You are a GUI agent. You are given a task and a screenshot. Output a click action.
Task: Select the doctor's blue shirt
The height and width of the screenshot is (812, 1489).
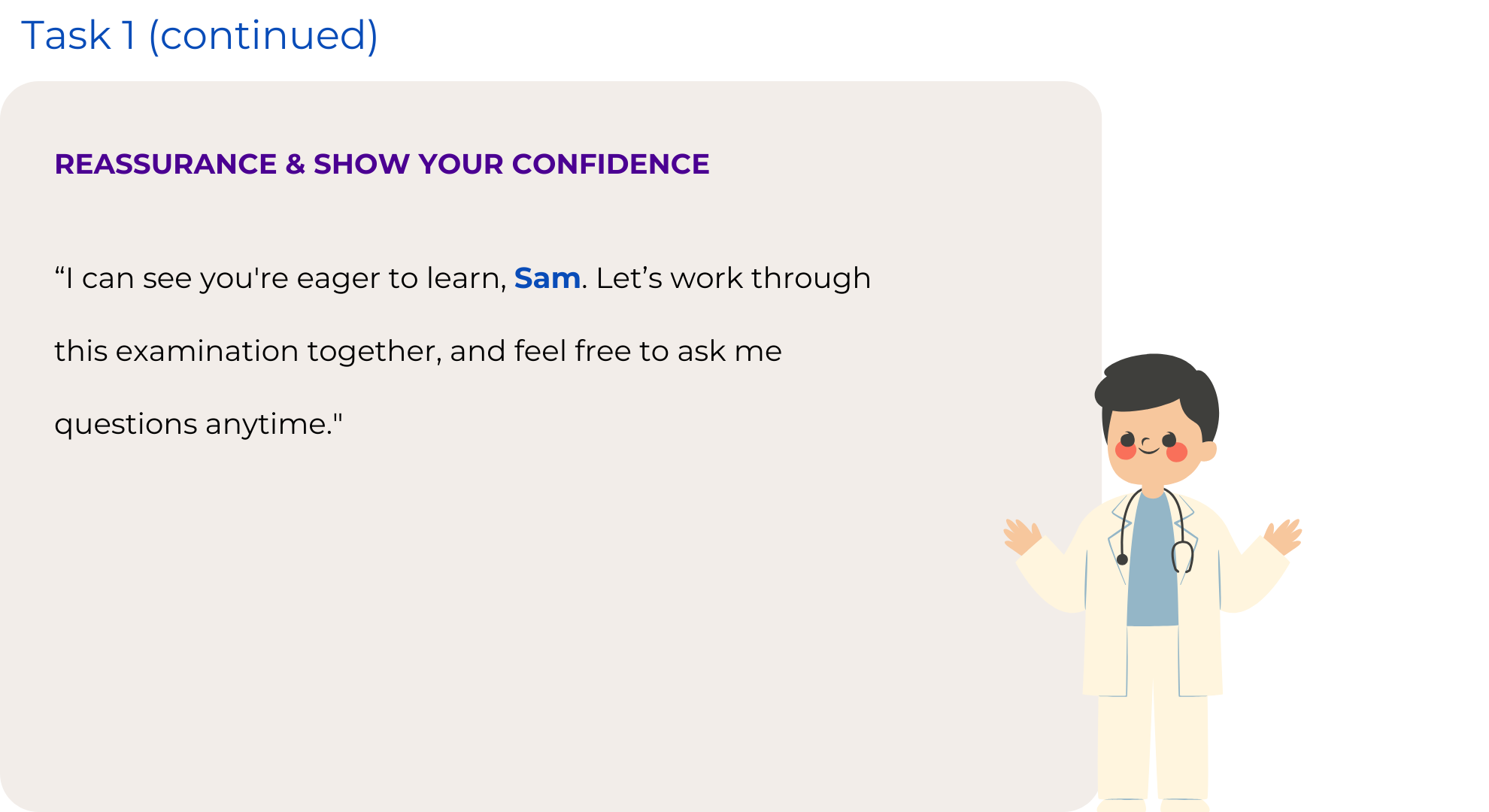pyautogui.click(x=1152, y=560)
